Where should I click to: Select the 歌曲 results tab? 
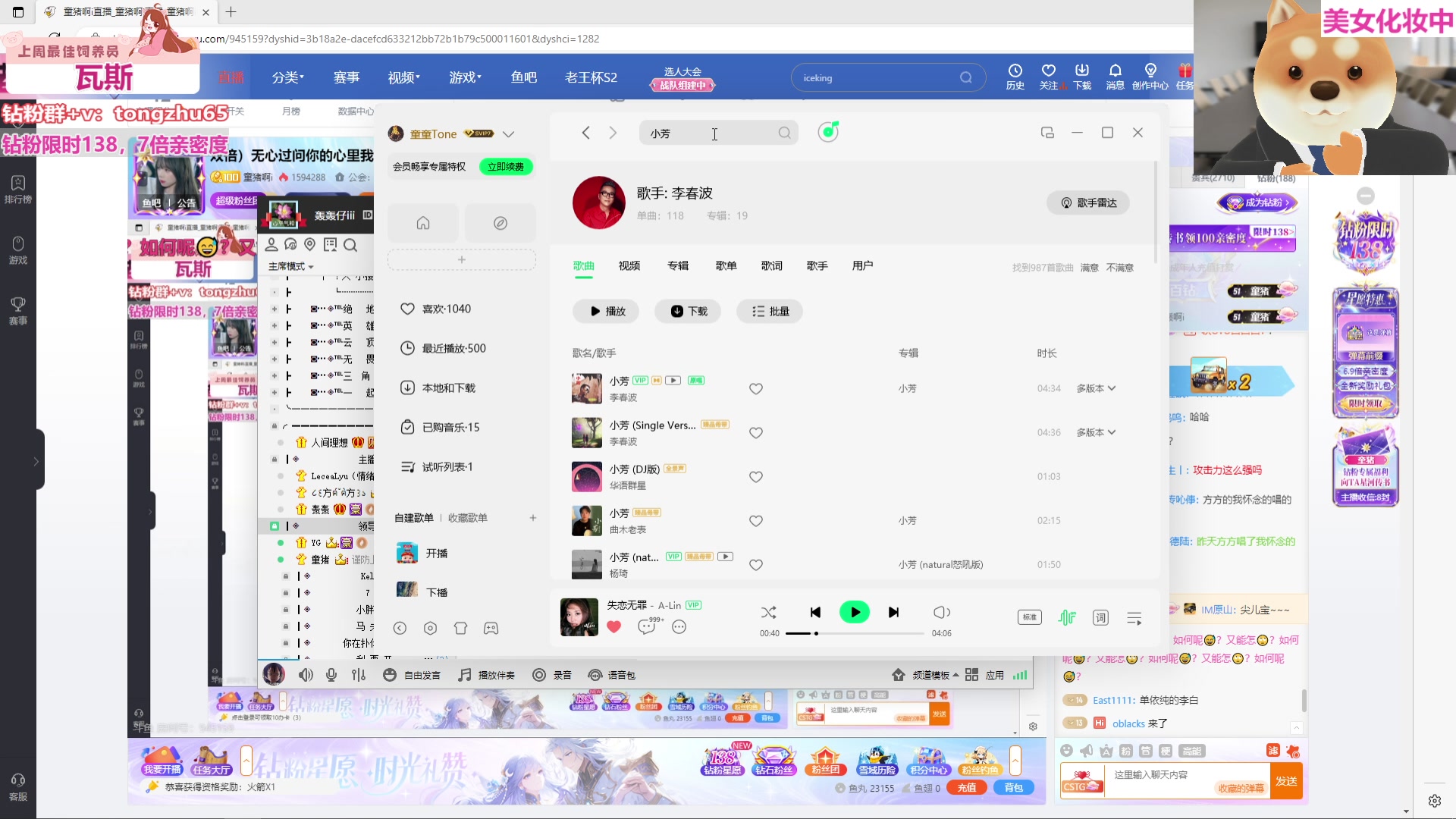(584, 265)
